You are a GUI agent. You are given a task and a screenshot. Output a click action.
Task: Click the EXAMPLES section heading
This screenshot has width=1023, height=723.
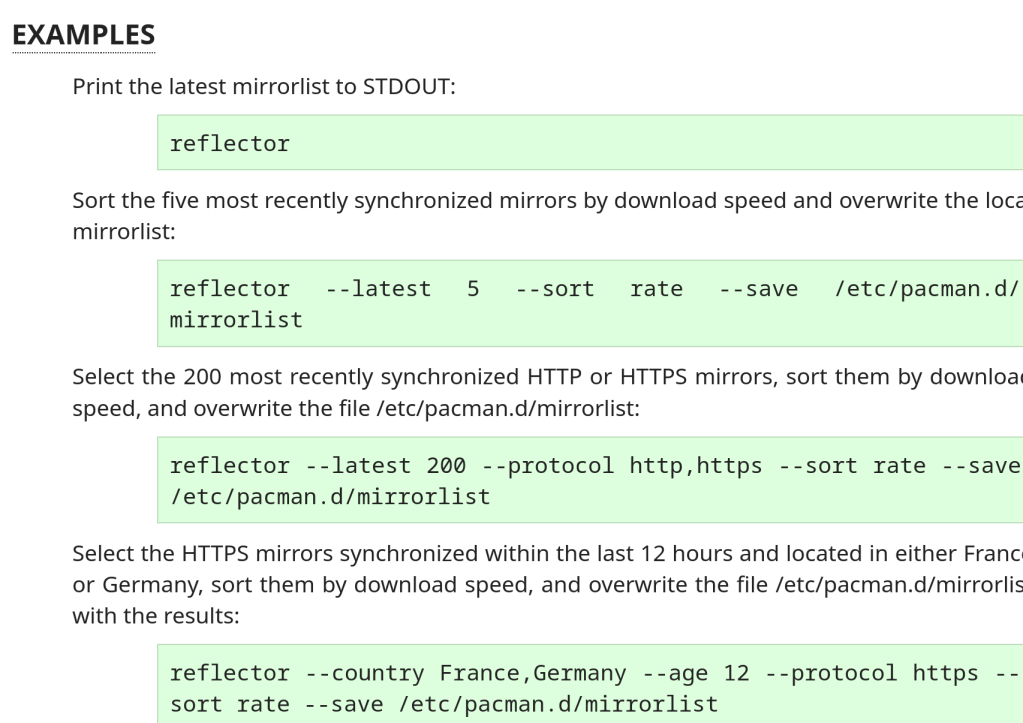coord(84,35)
